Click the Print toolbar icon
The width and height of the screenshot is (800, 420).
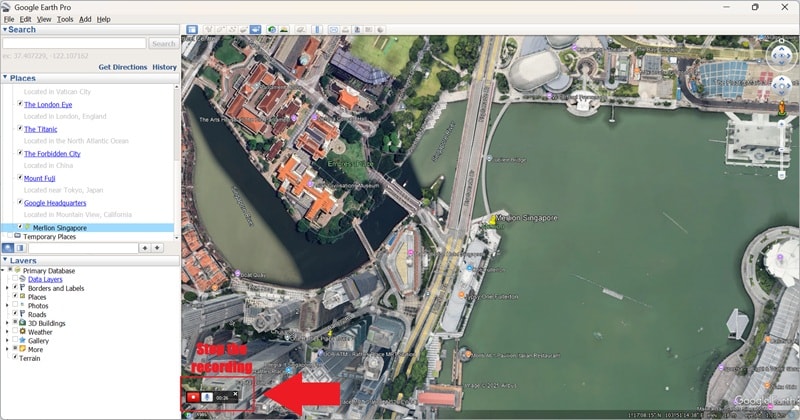(x=345, y=30)
